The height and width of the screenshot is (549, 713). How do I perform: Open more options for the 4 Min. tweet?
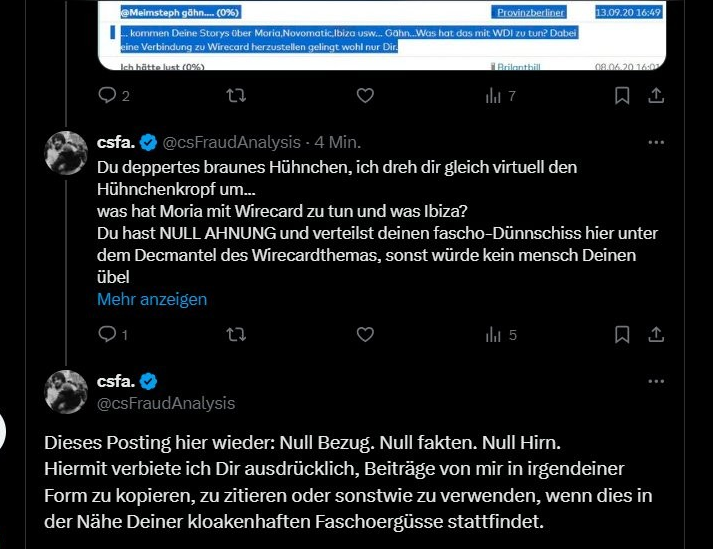pos(656,142)
